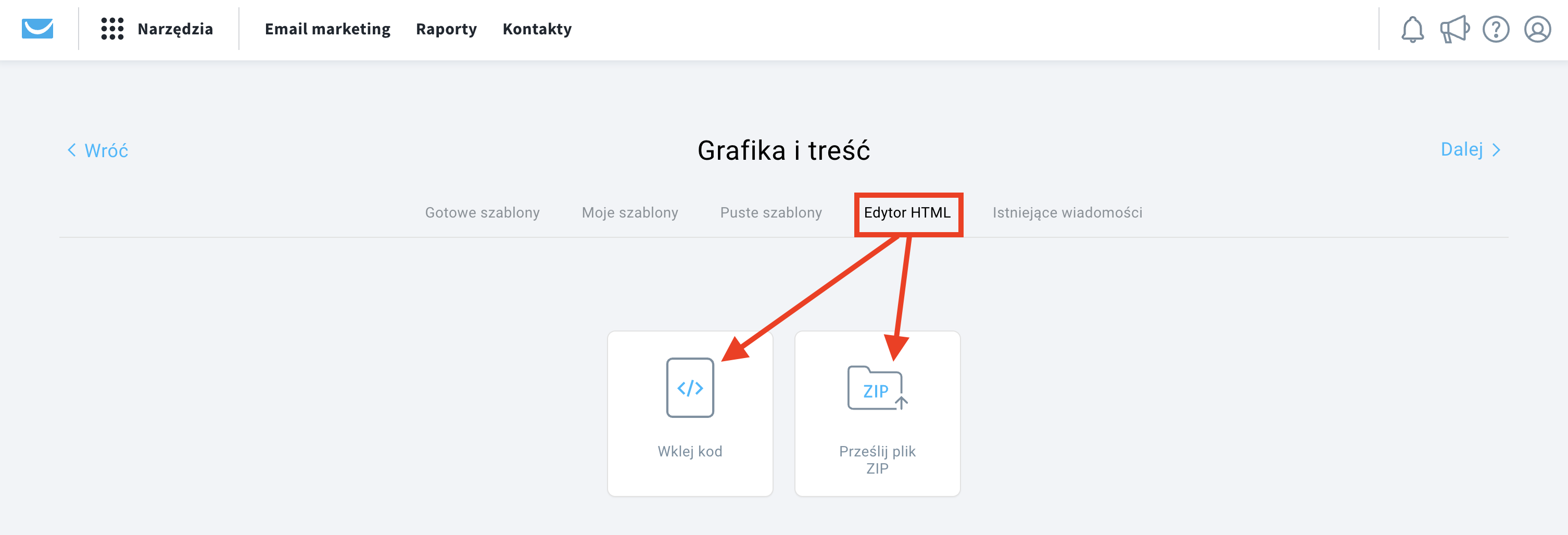Switch to the Gotowe szablony tab
Screen dimensions: 1568x535
tap(482, 212)
